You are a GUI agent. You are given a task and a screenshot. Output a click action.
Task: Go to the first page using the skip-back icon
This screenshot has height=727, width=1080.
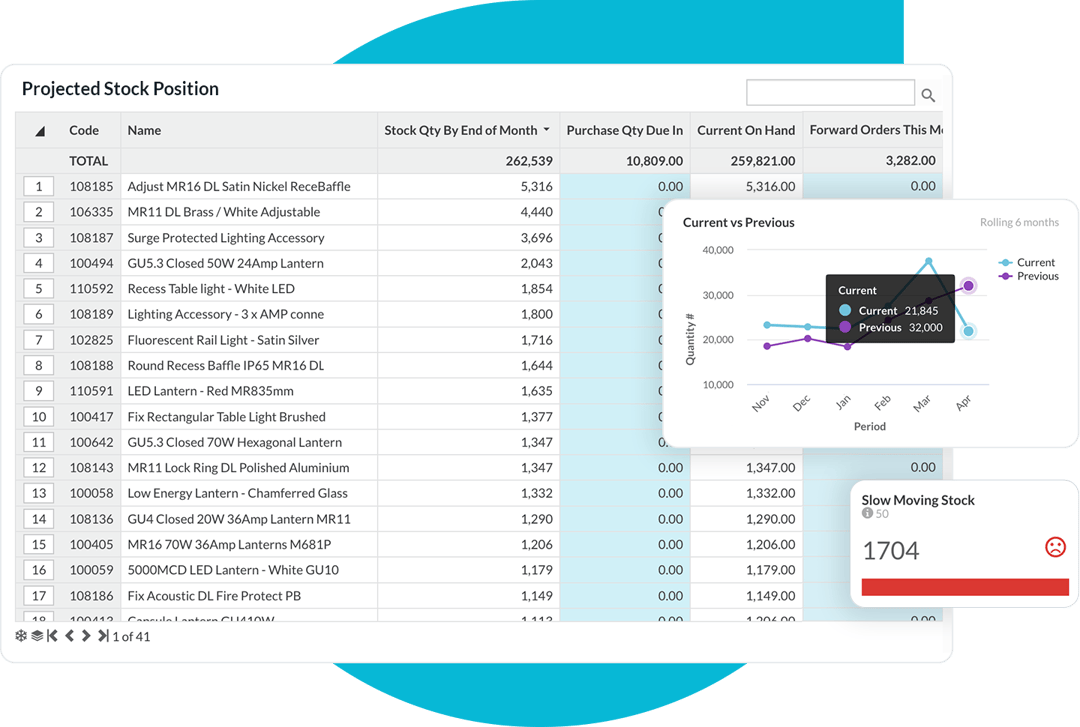(50, 635)
